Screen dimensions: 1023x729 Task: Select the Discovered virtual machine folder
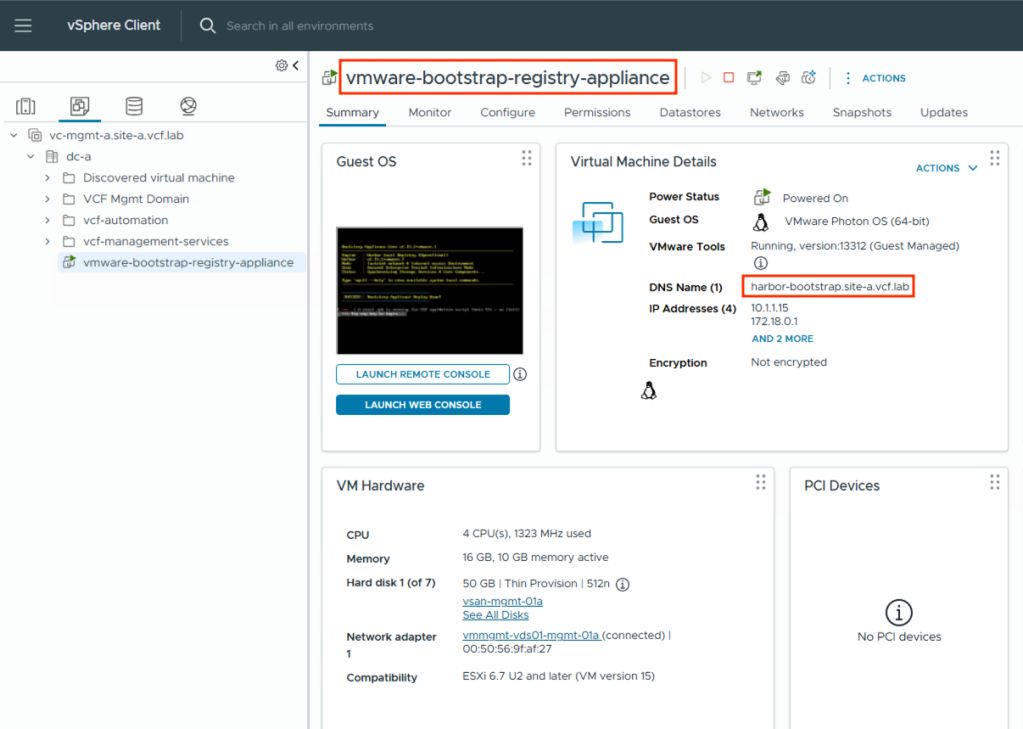pos(159,178)
